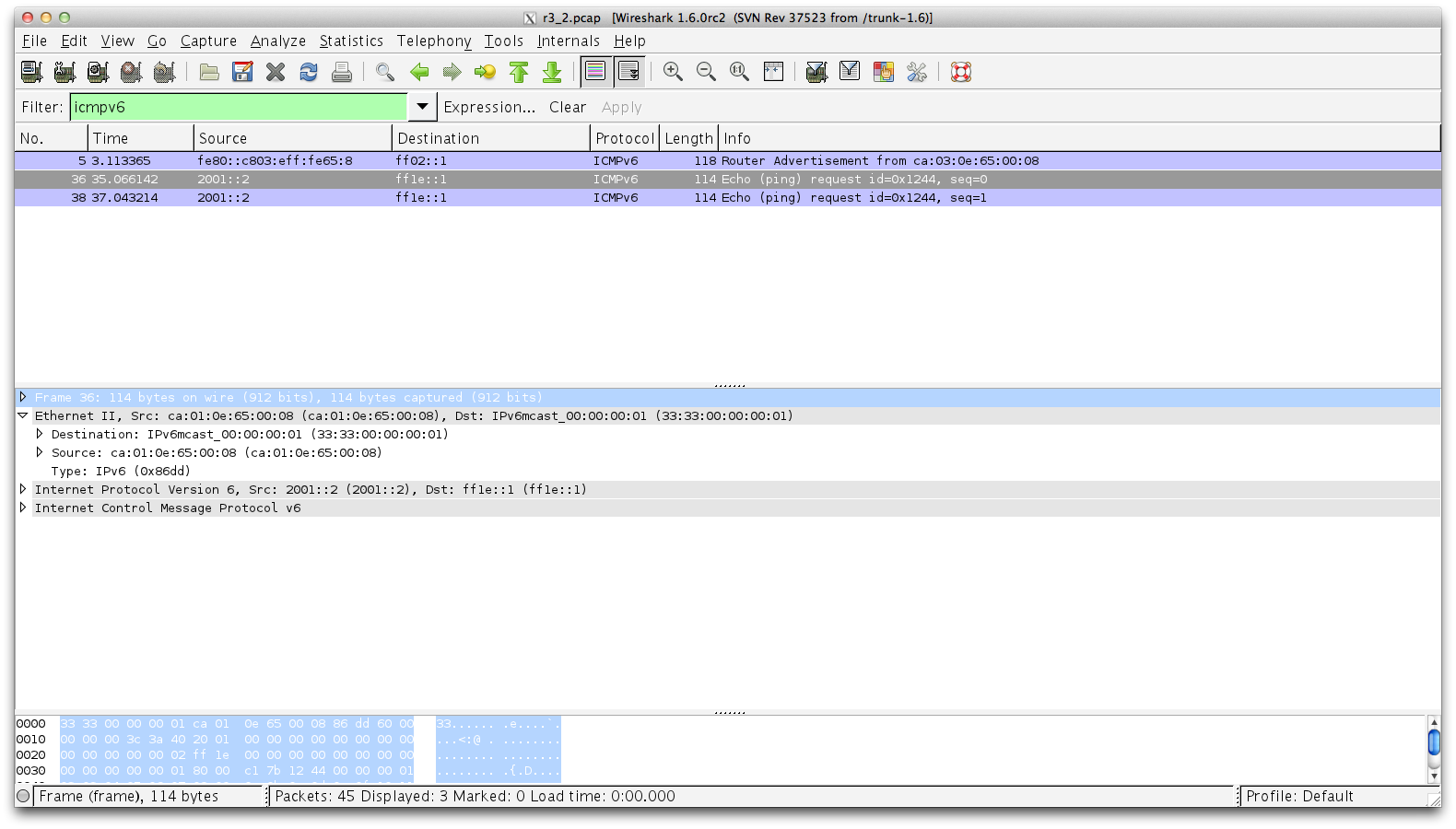Screen dimensions: 1456x829
Task: Select packet 38 Echo request seq=1
Action: pos(728,197)
